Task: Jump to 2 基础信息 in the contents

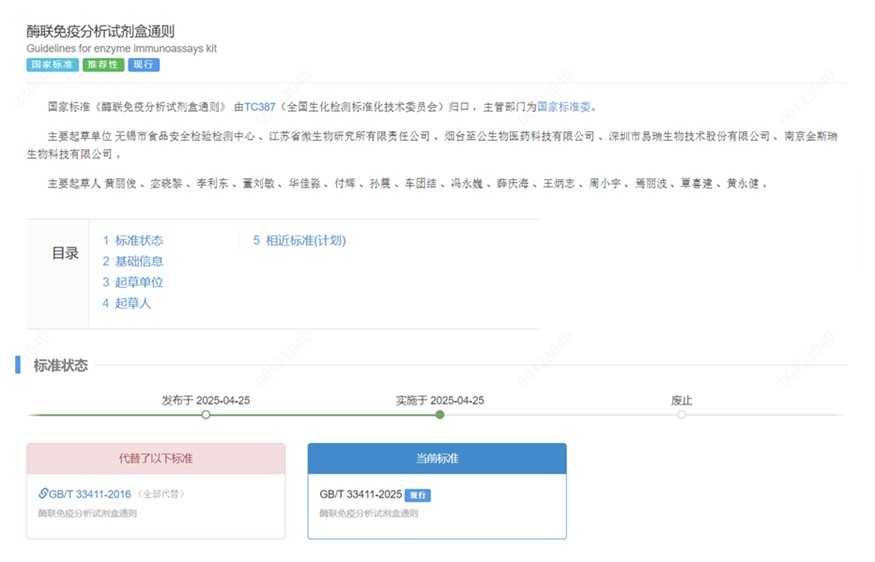Action: click(132, 261)
